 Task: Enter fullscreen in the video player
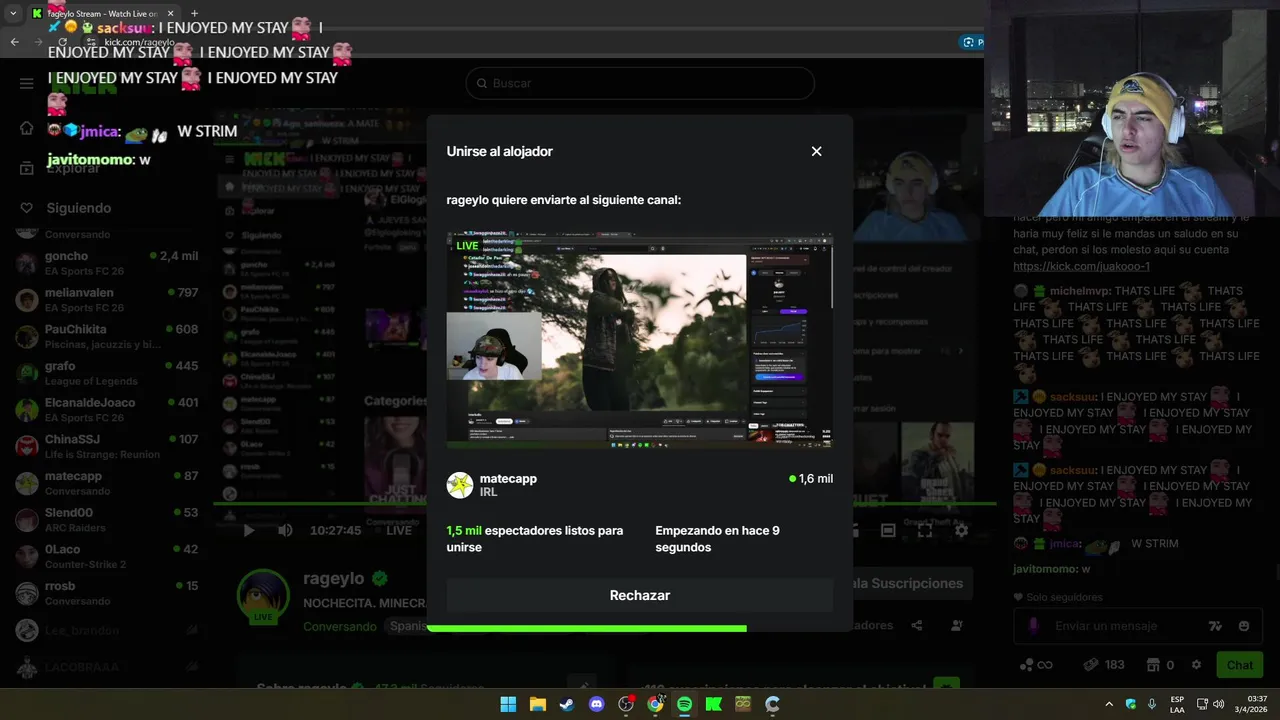[x=924, y=531]
